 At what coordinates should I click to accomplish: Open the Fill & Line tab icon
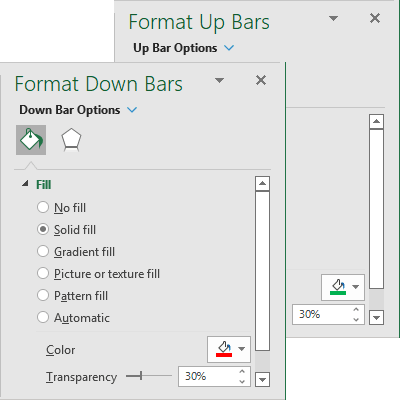(x=31, y=140)
